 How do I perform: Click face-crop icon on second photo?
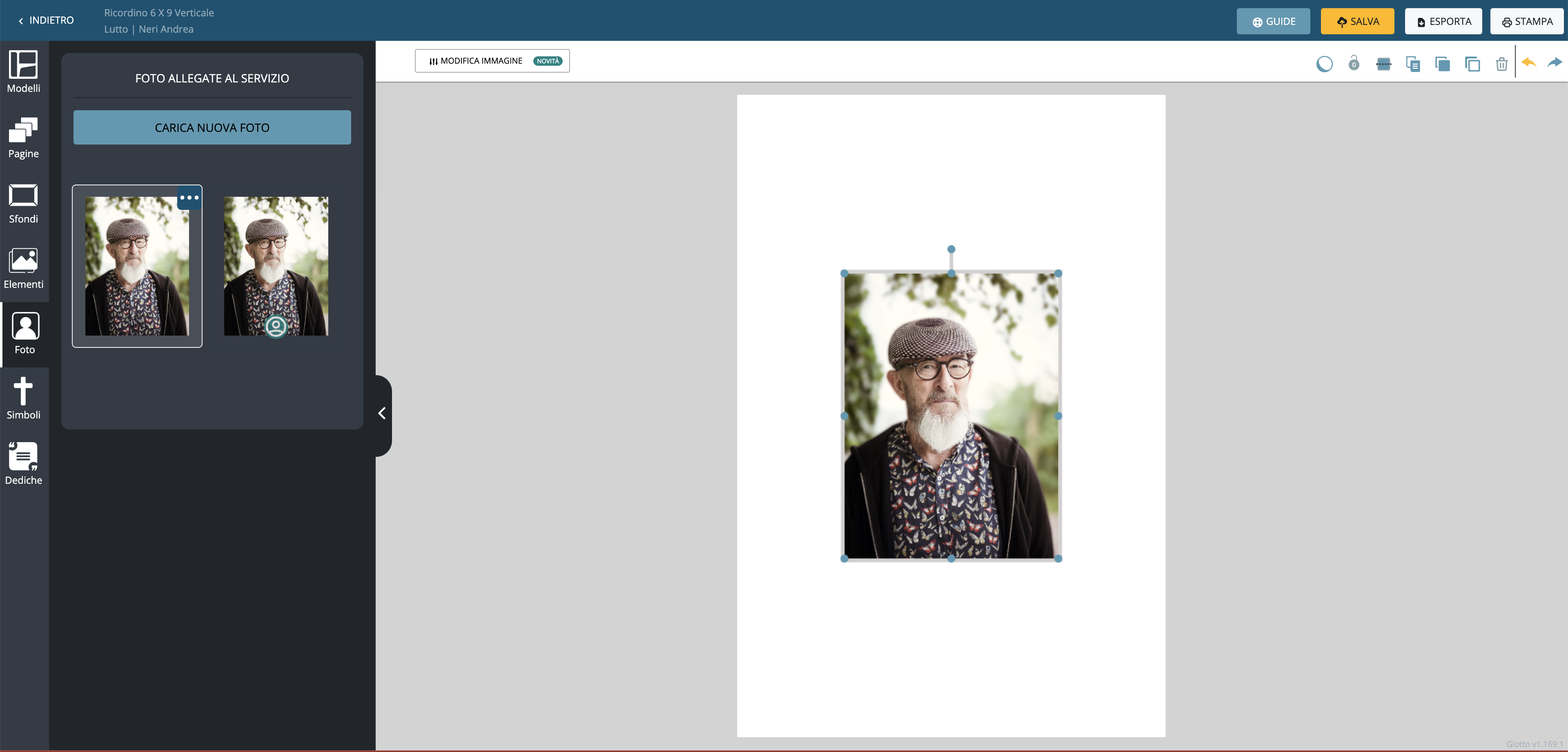point(276,327)
